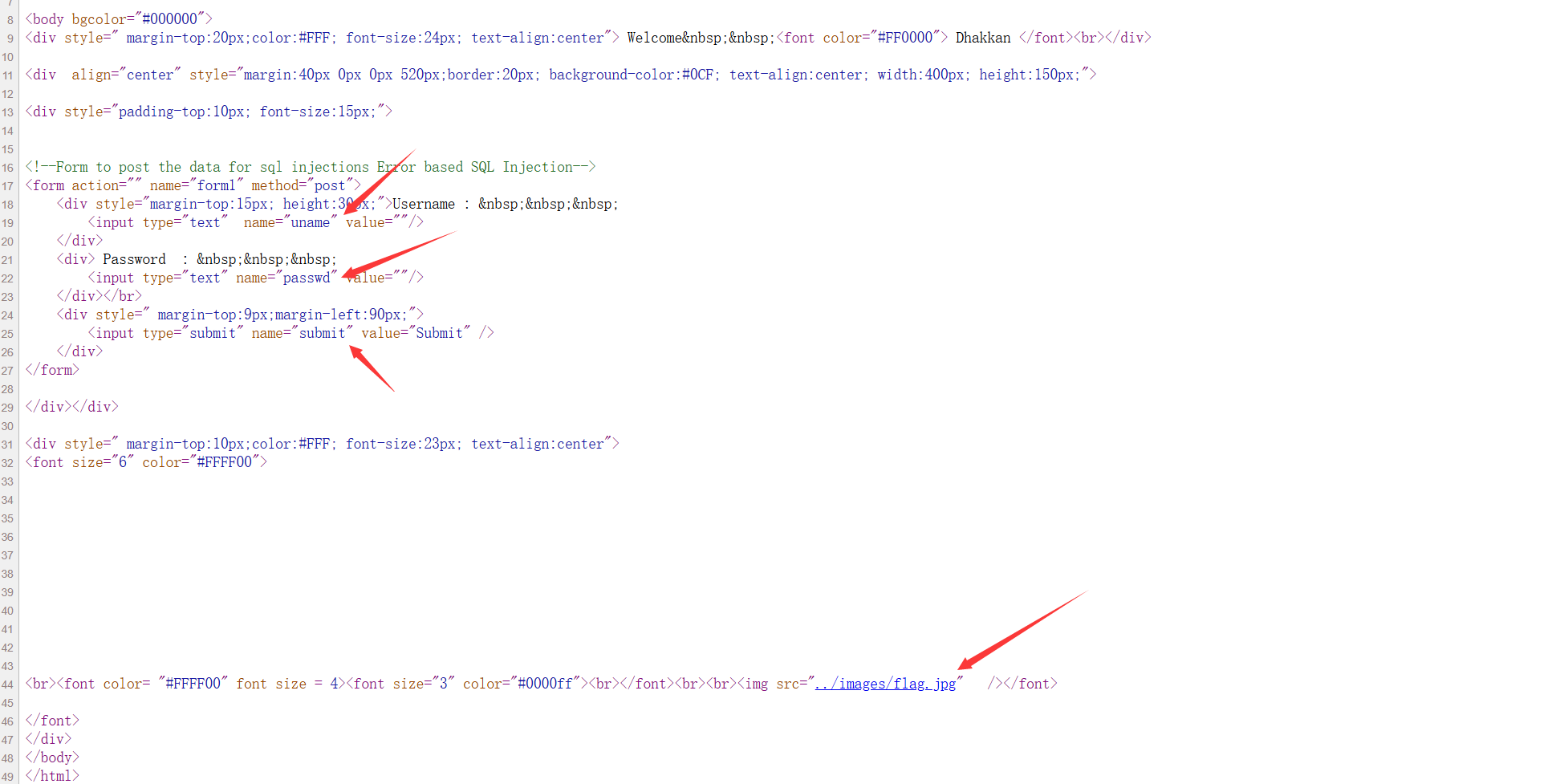The width and height of the screenshot is (1560, 784).
Task: Click the closing </form> tag on line 27
Action: coord(51,369)
